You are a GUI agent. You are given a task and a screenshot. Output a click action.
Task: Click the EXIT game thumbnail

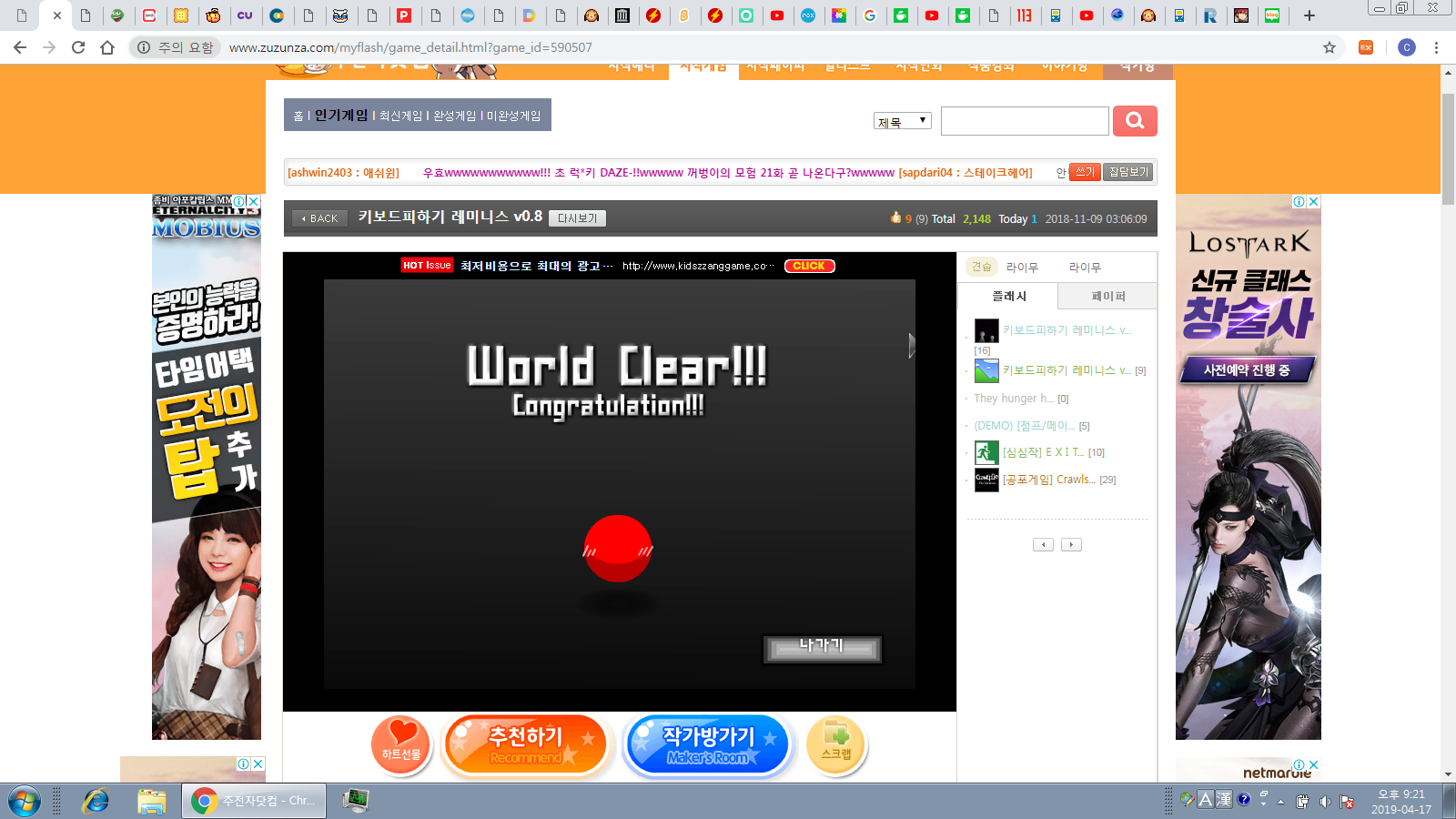coord(986,452)
